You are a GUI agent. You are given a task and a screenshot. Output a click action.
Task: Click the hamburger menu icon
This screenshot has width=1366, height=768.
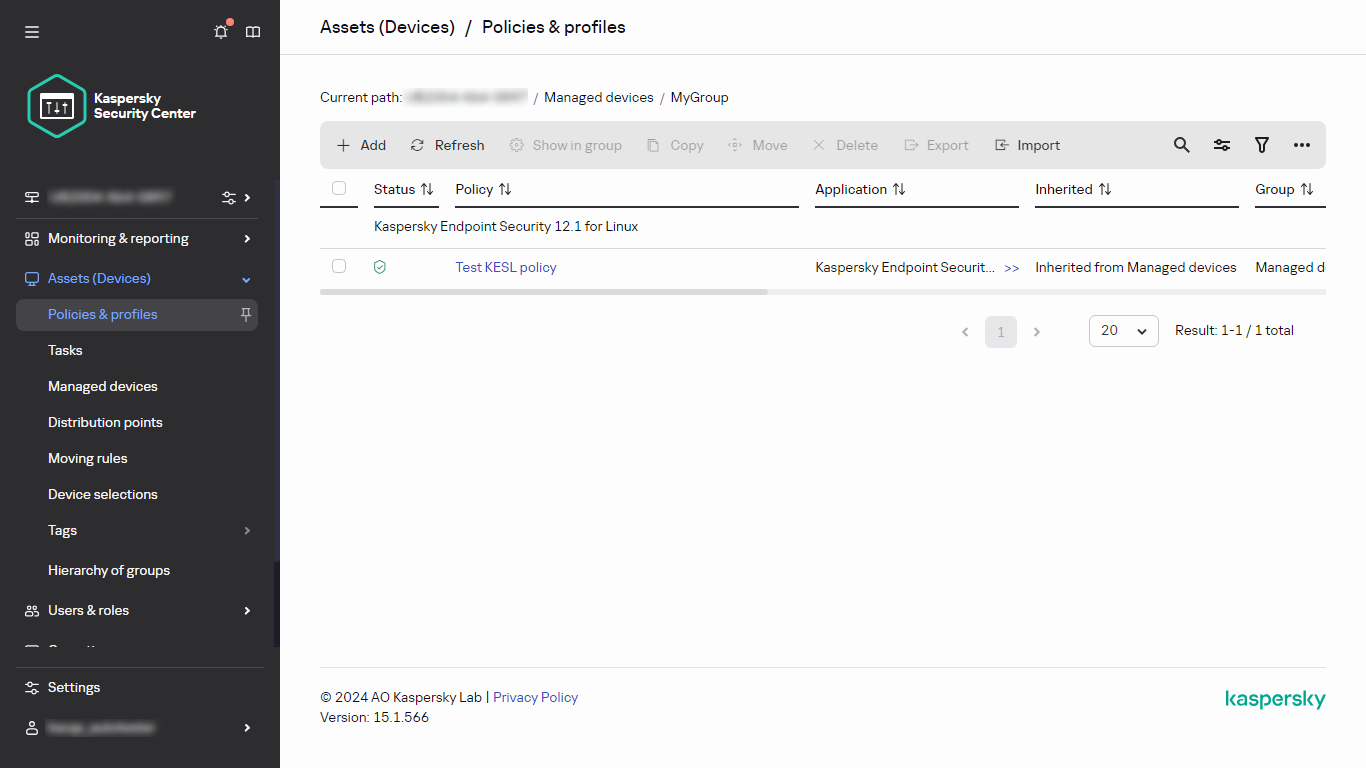click(31, 31)
